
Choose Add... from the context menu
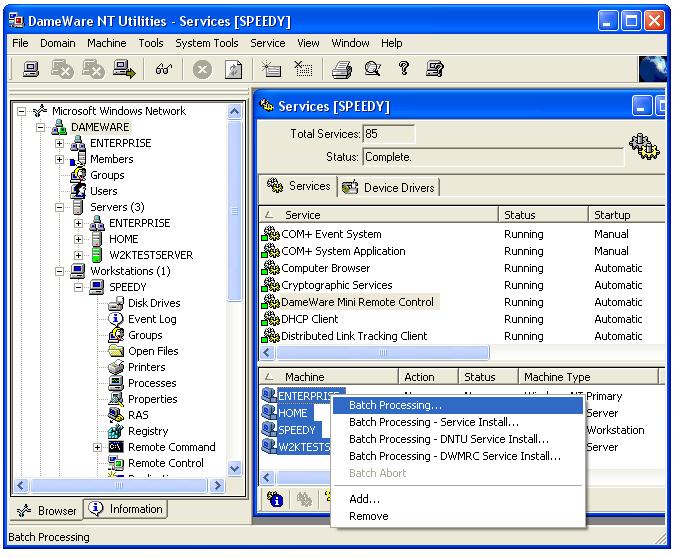pos(458,499)
